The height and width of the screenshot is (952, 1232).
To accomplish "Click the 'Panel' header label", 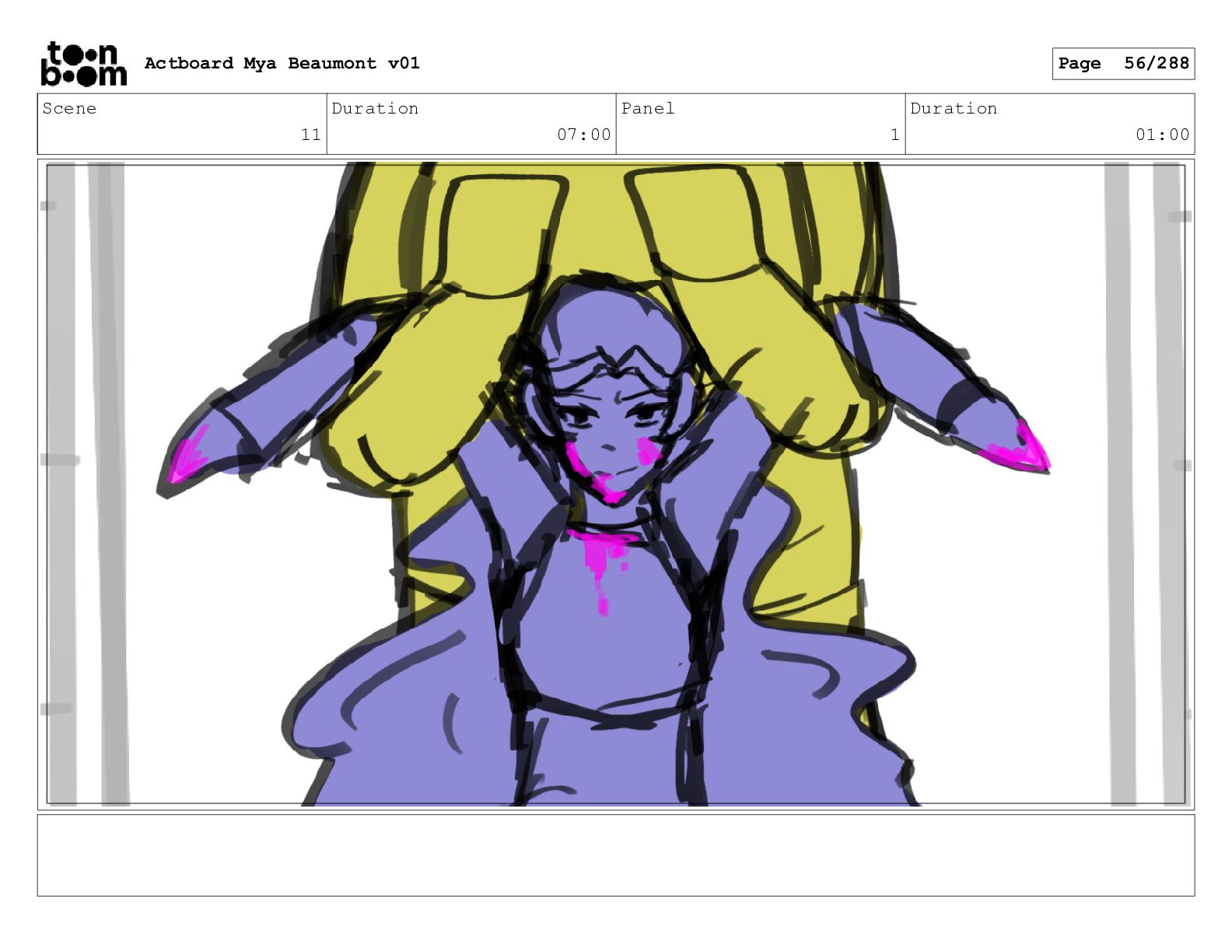I will (x=648, y=108).
